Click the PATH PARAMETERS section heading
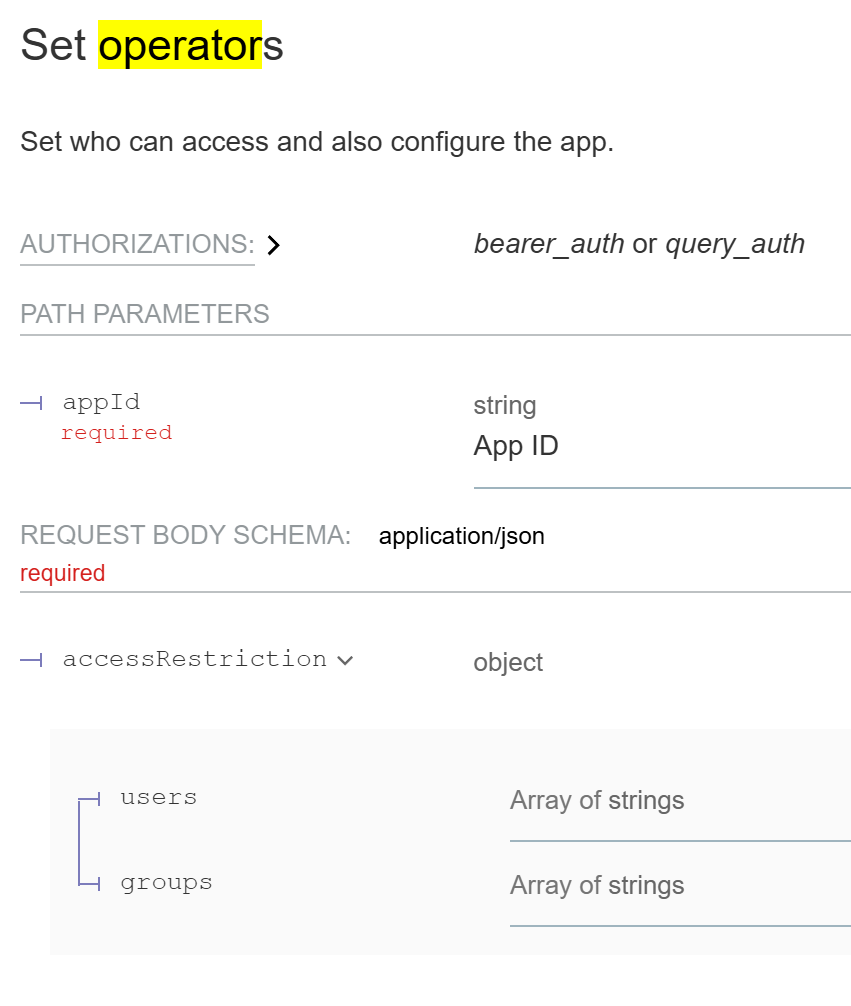 [x=145, y=314]
